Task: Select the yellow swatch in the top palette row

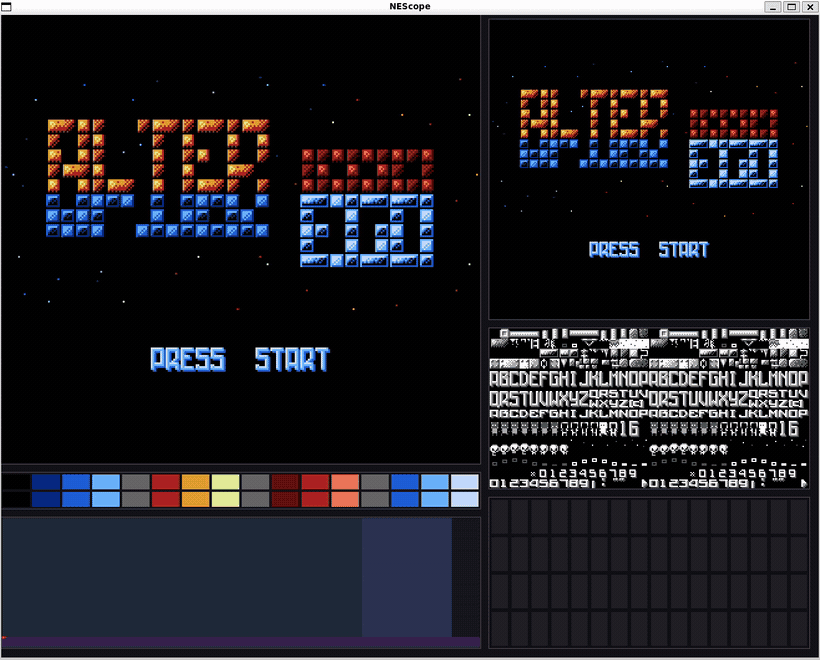Action: click(225, 482)
